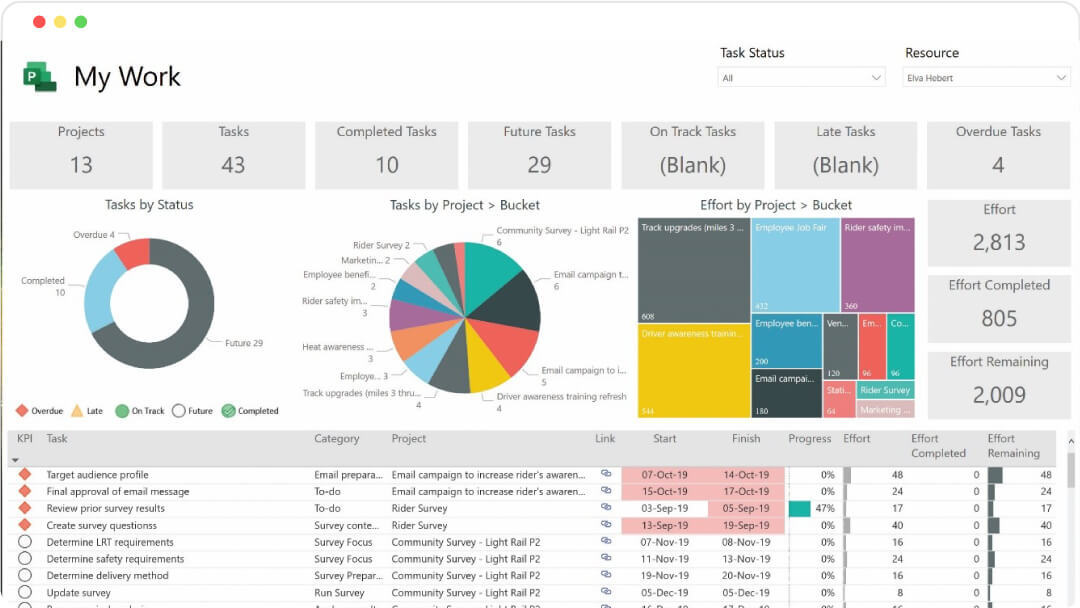Click the 47% progress bar for Rider Survey
The width and height of the screenshot is (1080, 608).
798,508
